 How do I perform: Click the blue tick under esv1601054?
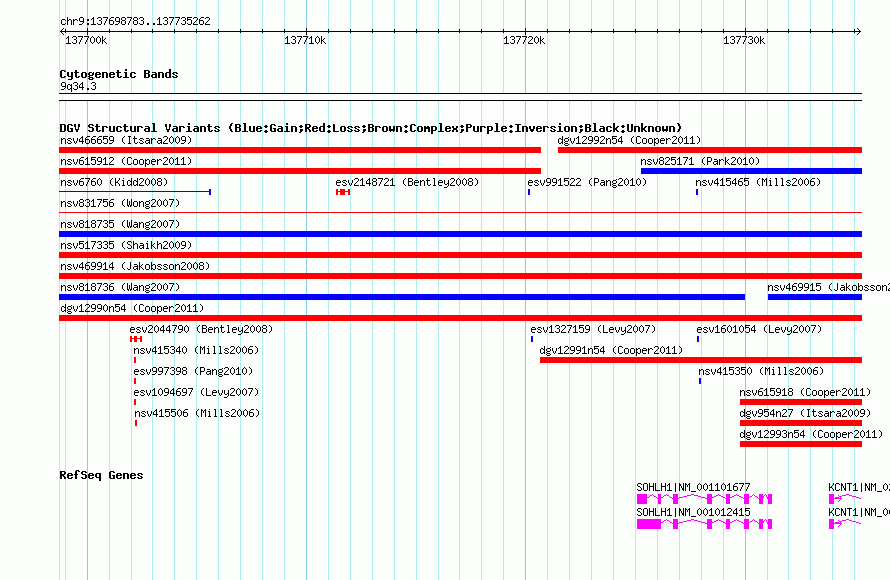point(698,339)
